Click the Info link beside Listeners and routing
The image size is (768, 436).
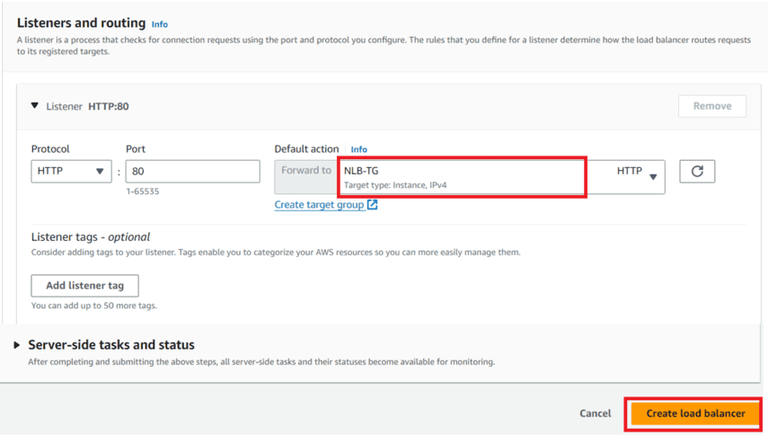point(159,23)
